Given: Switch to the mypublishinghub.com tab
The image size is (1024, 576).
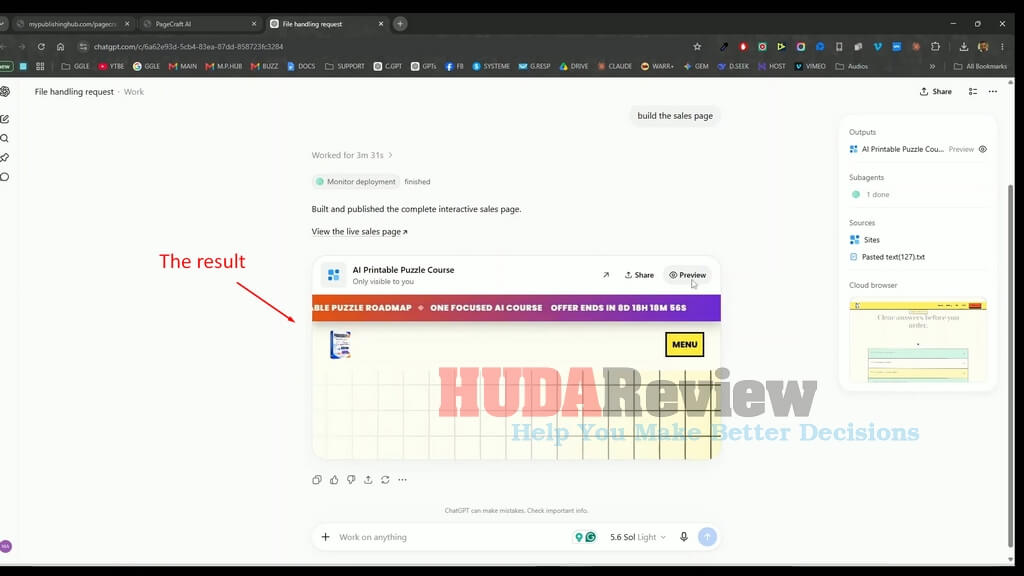Looking at the screenshot, I should pyautogui.click(x=72, y=24).
